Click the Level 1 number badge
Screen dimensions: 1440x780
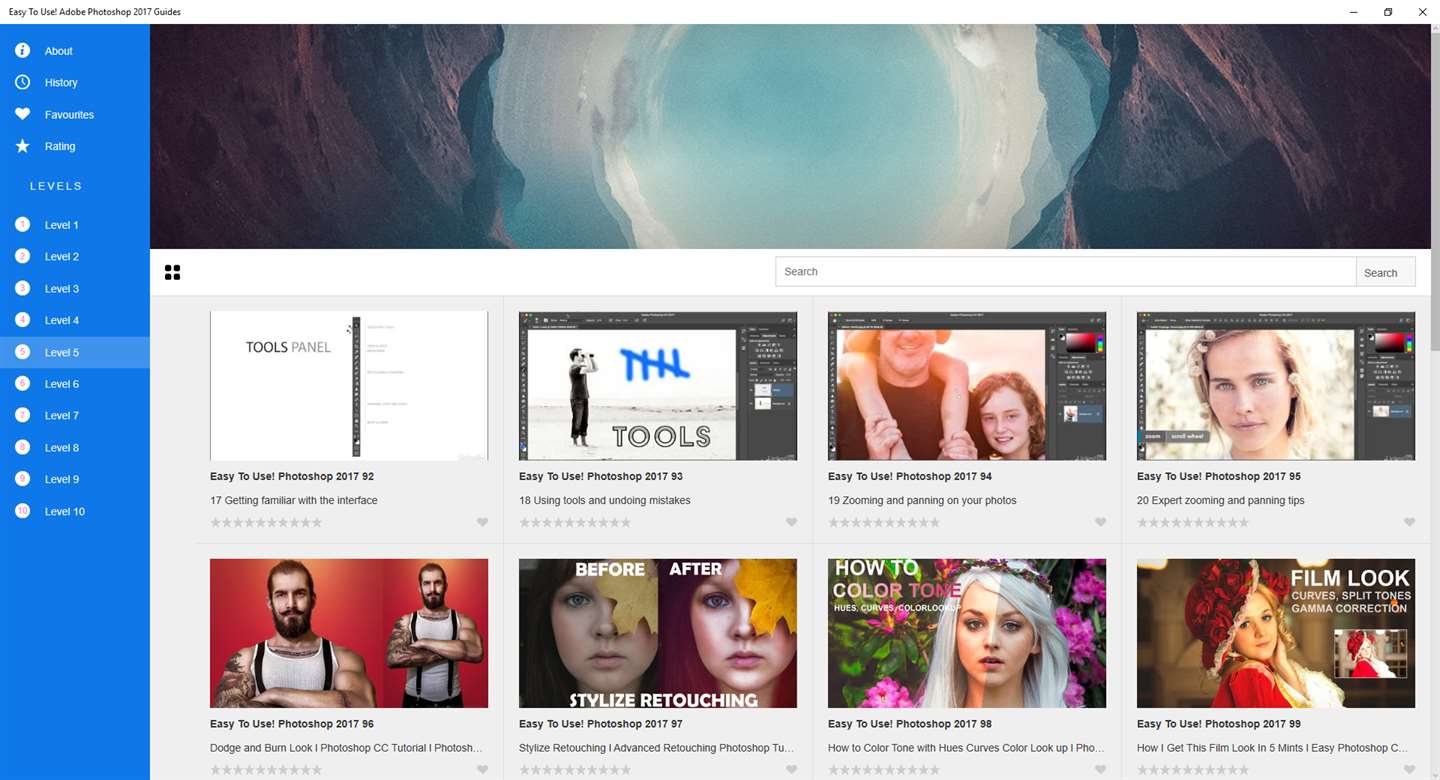click(x=22, y=225)
